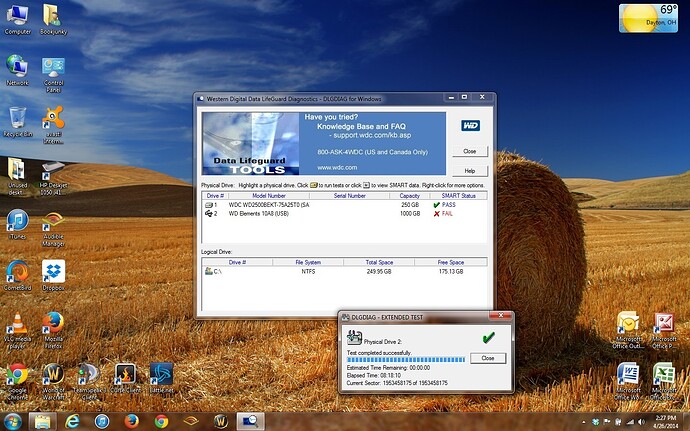This screenshot has width=690, height=431.
Task: Open Microsoft Office Outlook shortcut
Action: [x=628, y=331]
